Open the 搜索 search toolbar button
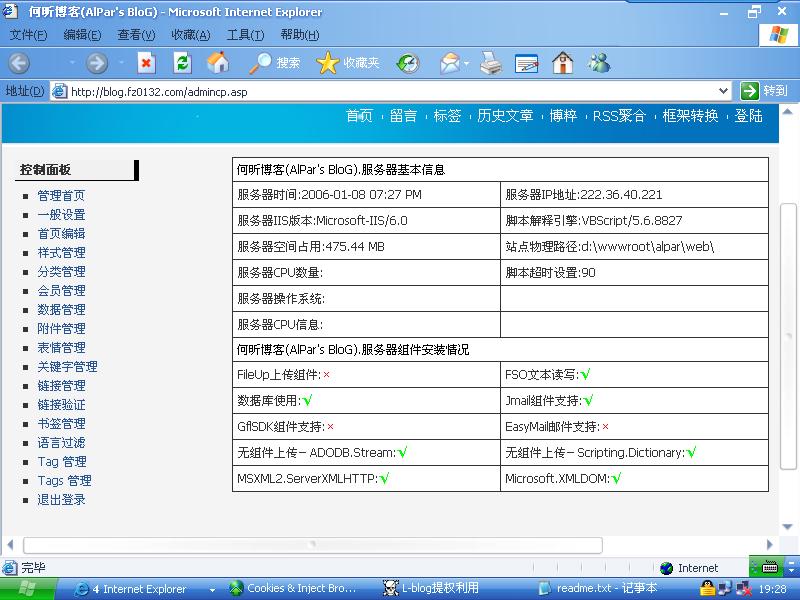The image size is (800, 600). (275, 63)
